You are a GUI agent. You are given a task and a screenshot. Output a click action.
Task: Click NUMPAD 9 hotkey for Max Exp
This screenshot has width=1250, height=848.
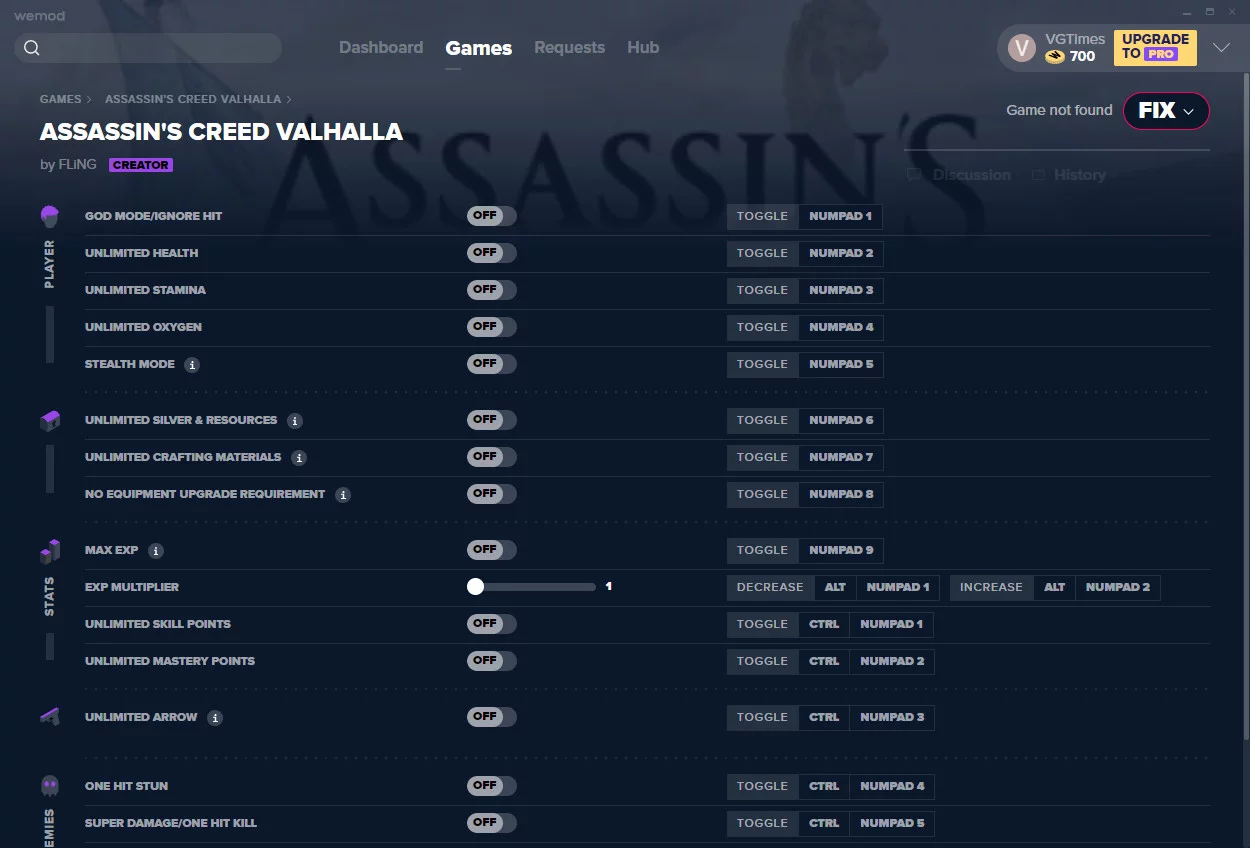pos(841,550)
